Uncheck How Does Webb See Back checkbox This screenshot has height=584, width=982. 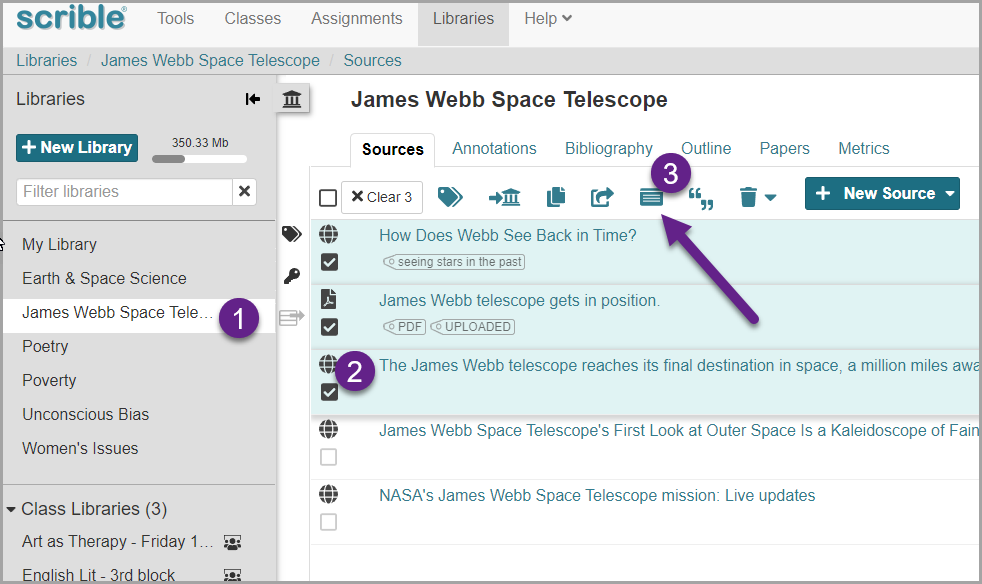click(329, 262)
